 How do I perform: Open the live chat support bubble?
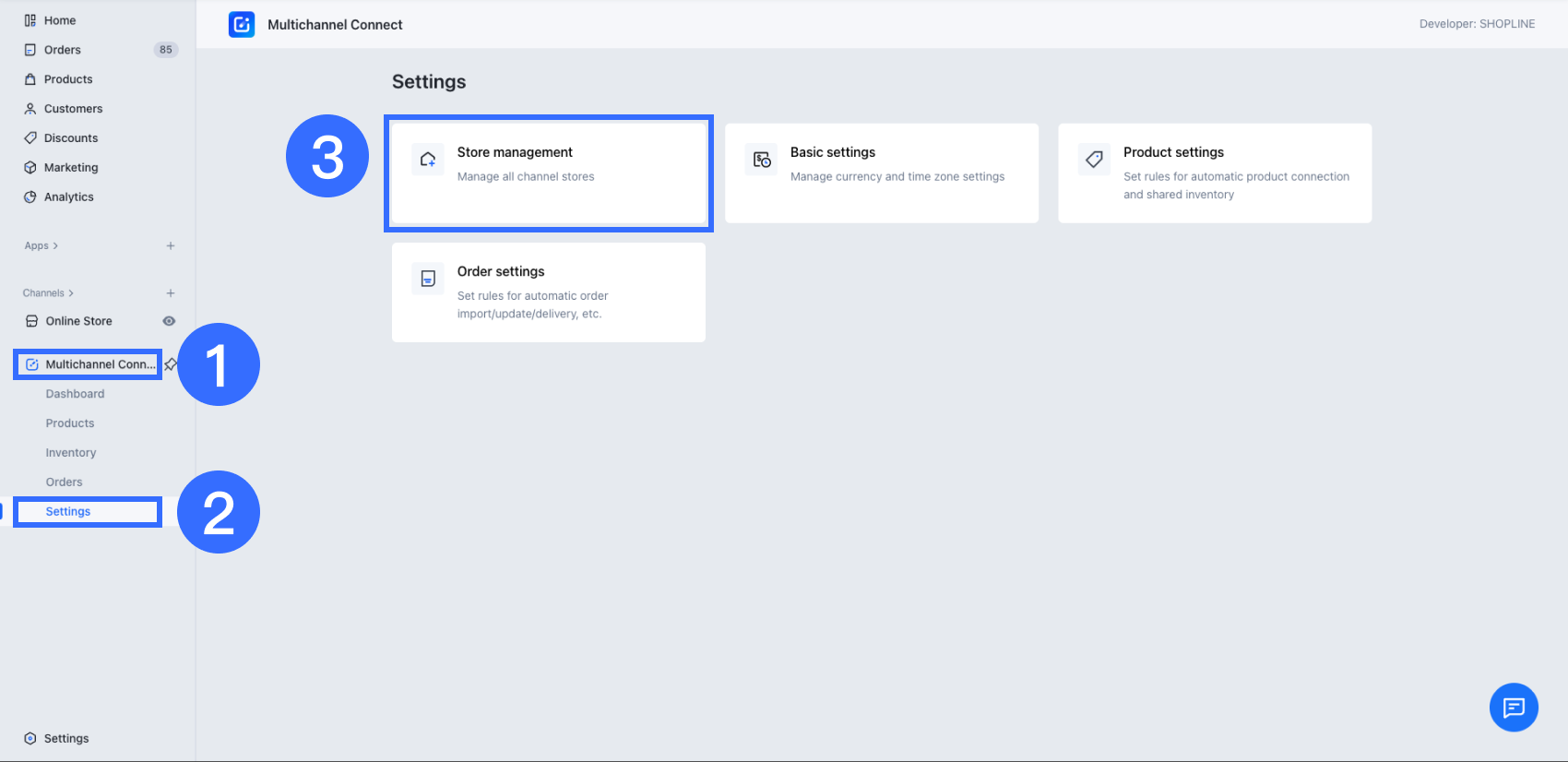[1514, 708]
